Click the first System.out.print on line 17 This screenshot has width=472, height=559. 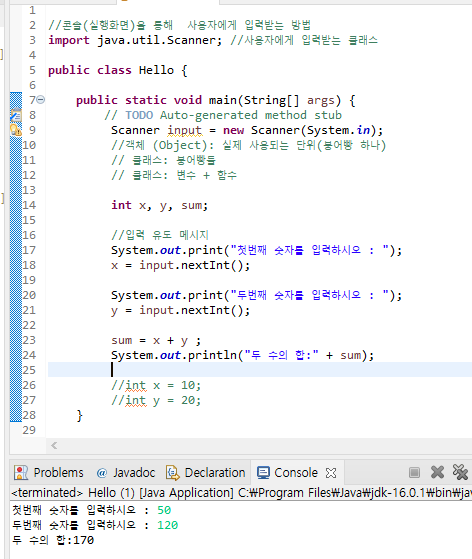(256, 250)
